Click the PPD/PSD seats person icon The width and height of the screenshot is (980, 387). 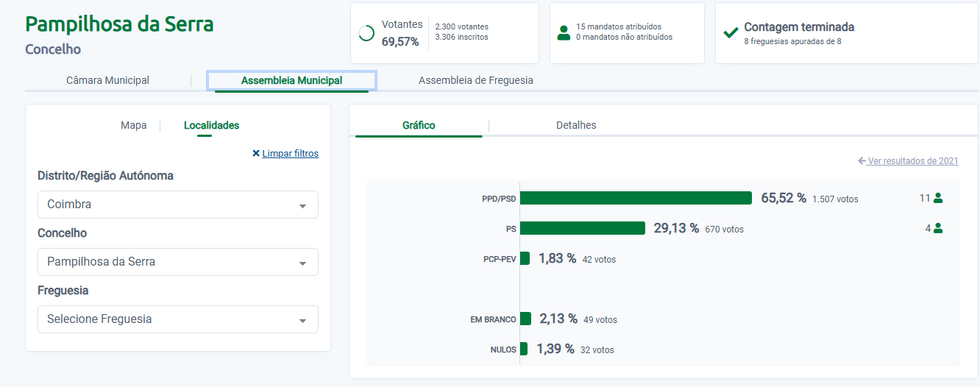[x=938, y=198]
